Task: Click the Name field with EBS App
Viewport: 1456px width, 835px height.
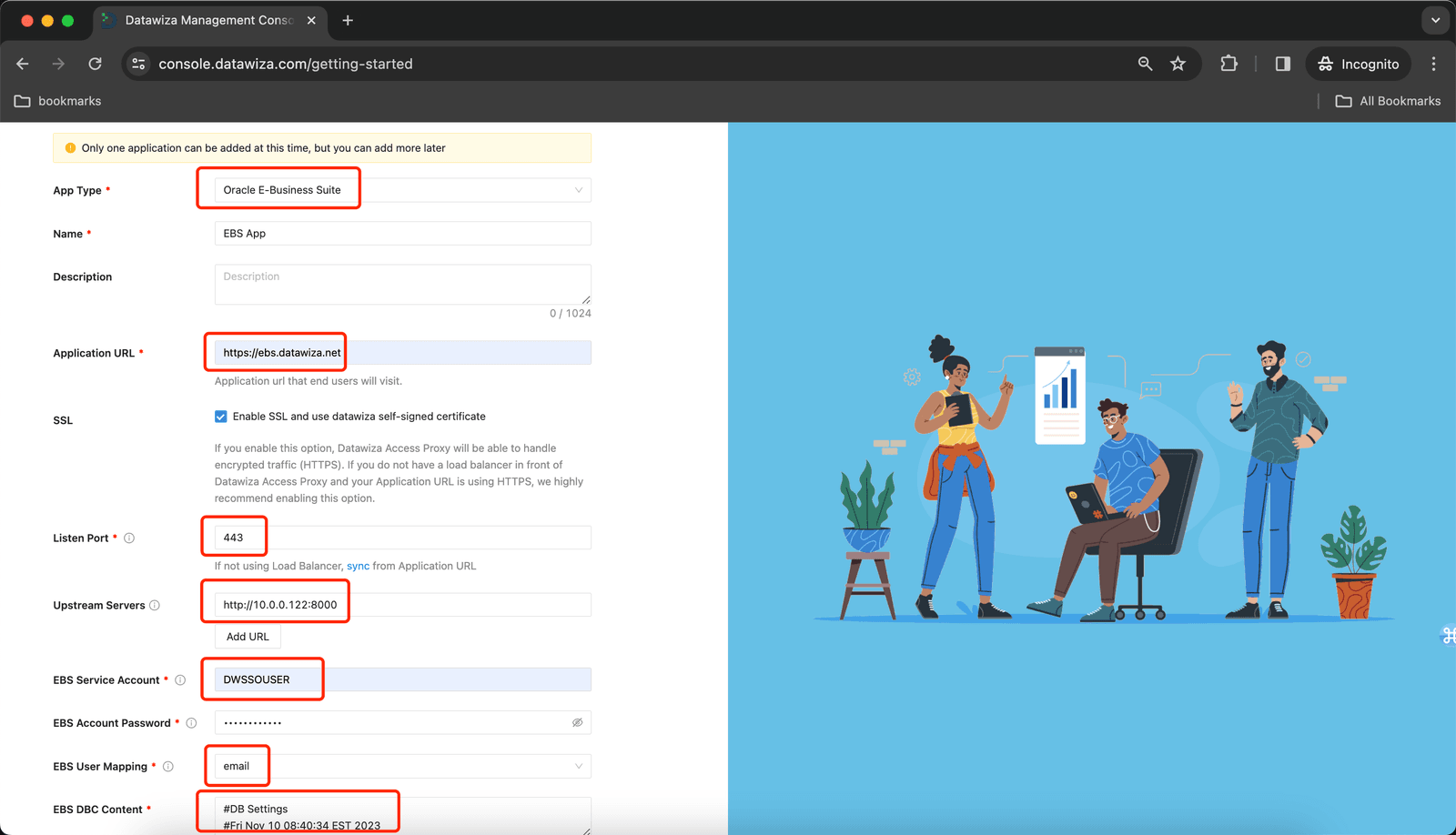Action: tap(402, 234)
